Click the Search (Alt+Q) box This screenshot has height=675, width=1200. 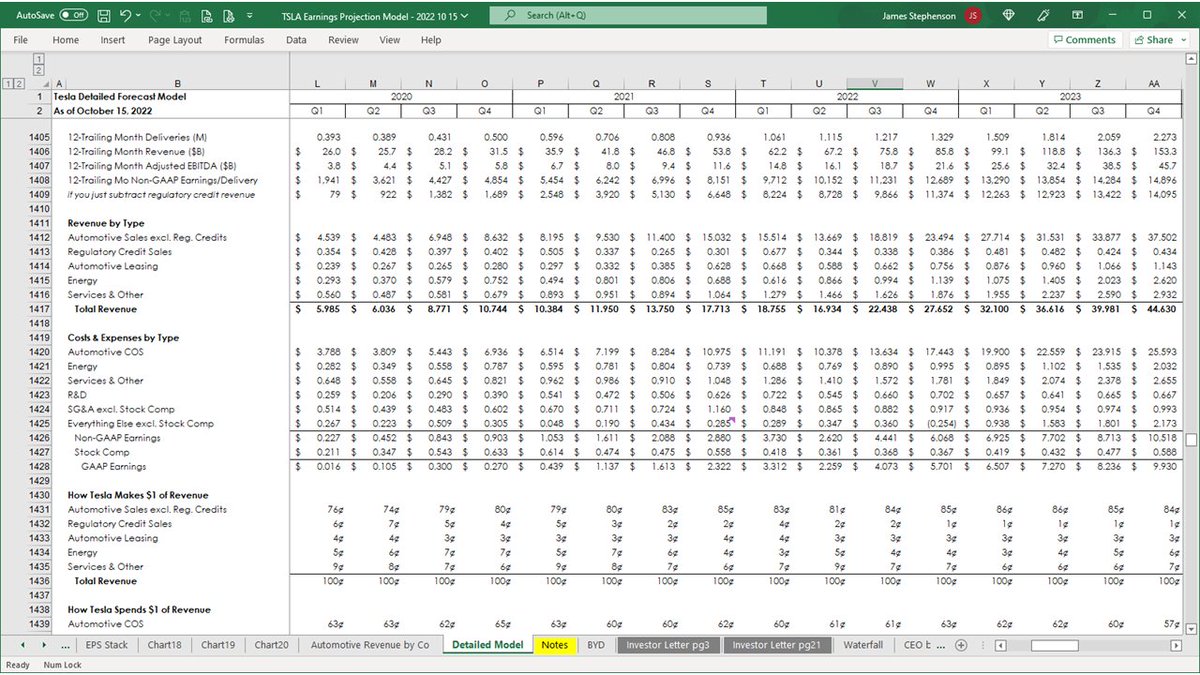[x=626, y=15]
